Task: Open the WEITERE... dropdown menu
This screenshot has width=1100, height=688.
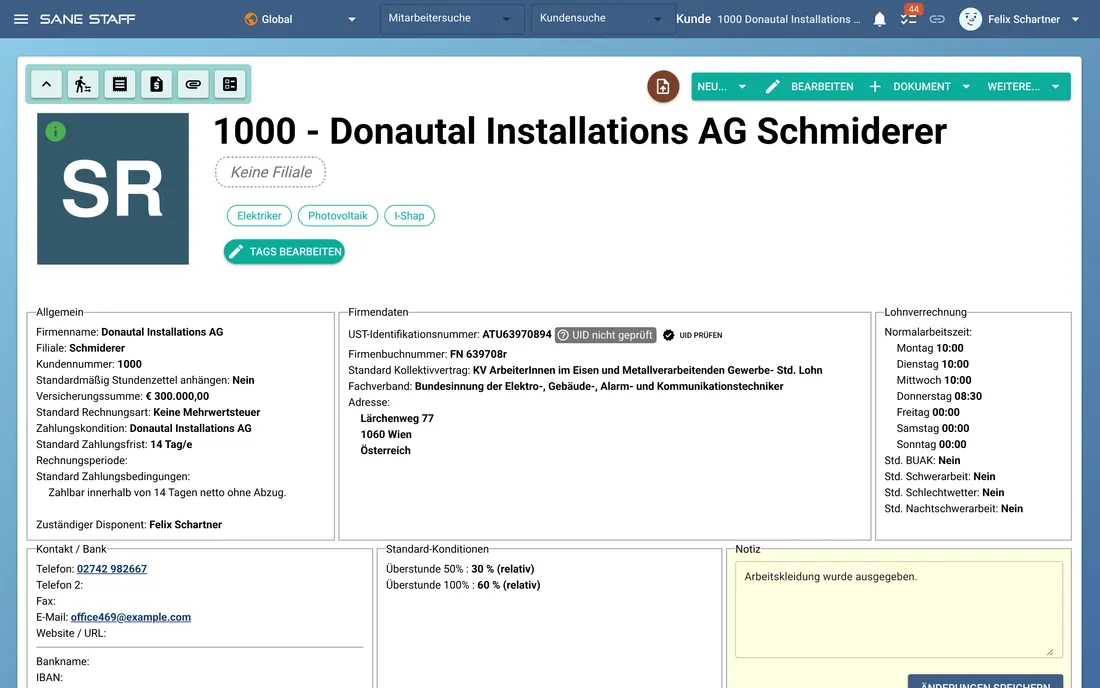Action: tap(1023, 86)
